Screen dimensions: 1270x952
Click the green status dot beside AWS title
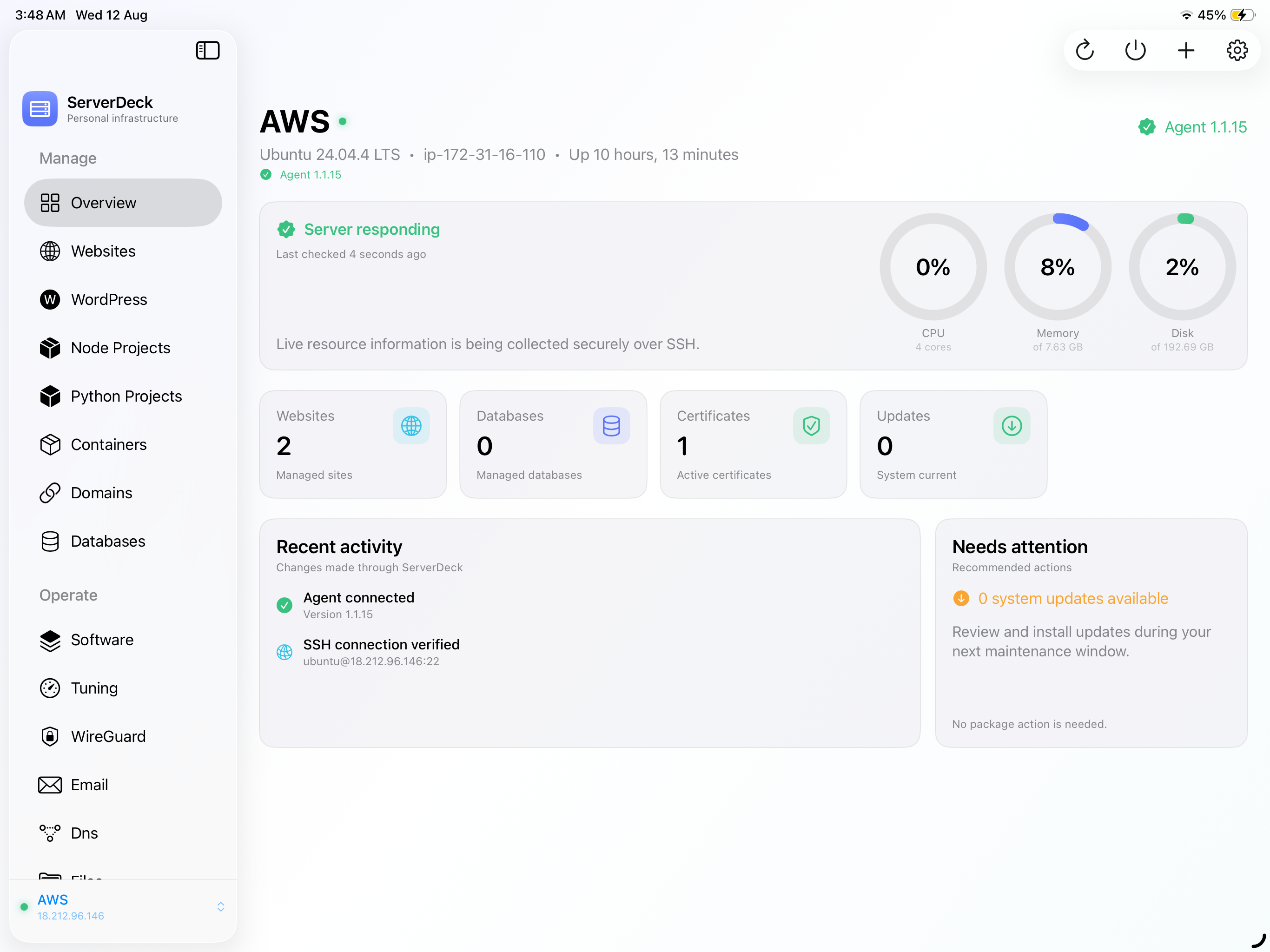click(x=343, y=121)
